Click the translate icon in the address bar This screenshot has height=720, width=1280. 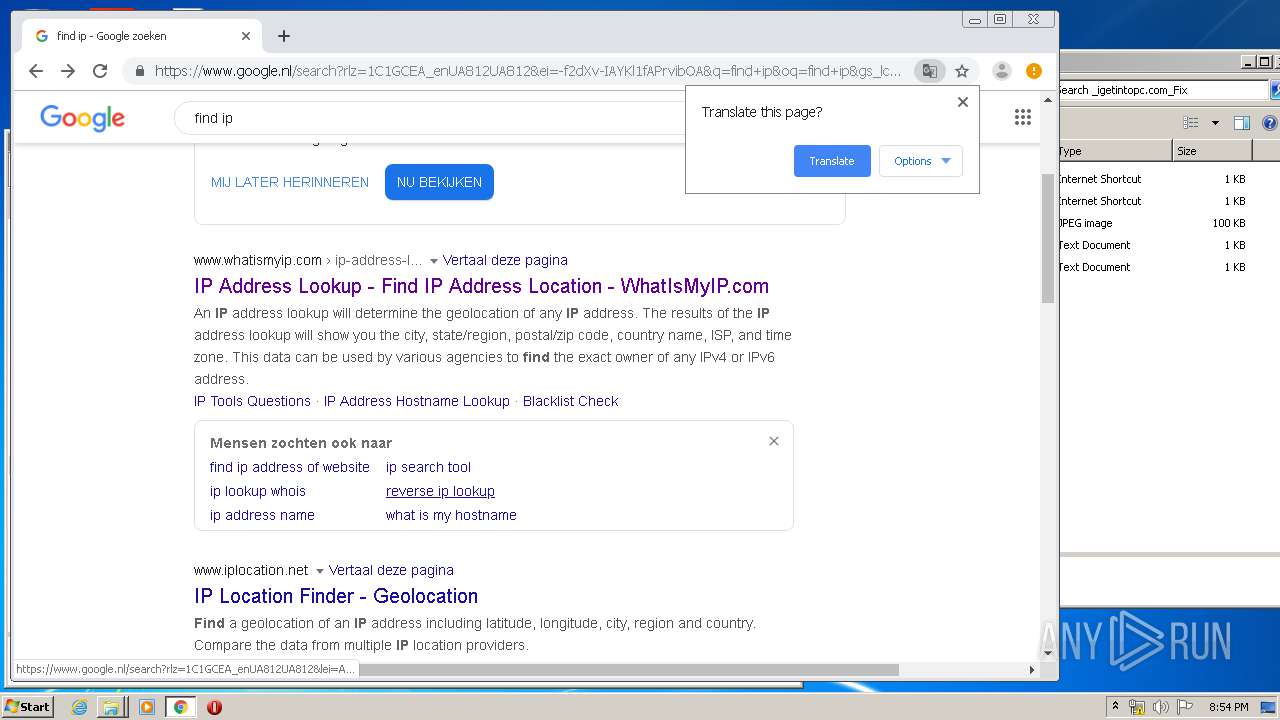930,71
